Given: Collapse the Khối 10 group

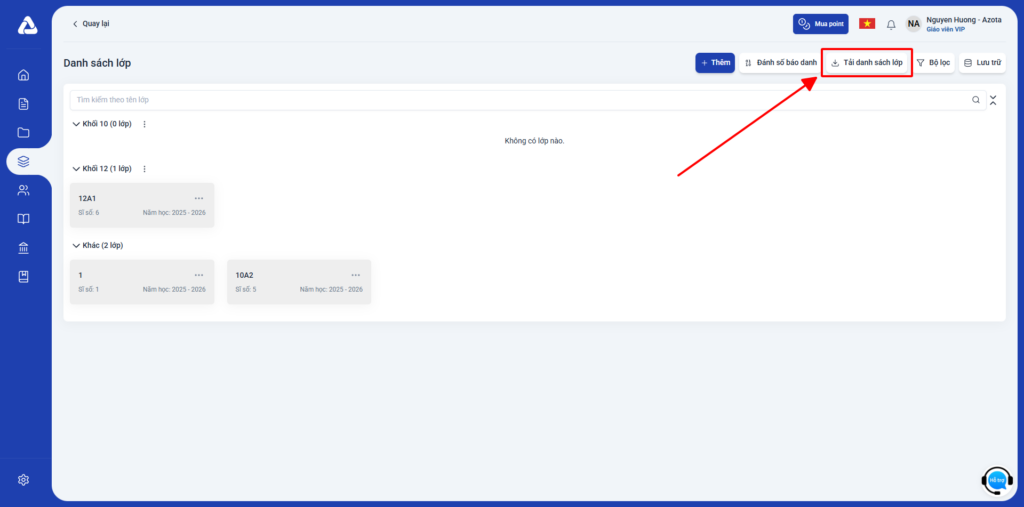Looking at the screenshot, I should (76, 124).
